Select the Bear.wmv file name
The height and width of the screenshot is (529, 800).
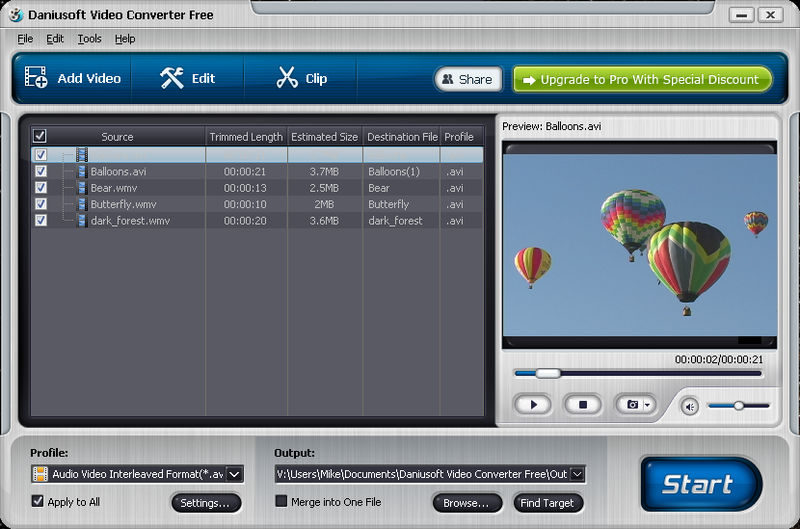tap(114, 188)
